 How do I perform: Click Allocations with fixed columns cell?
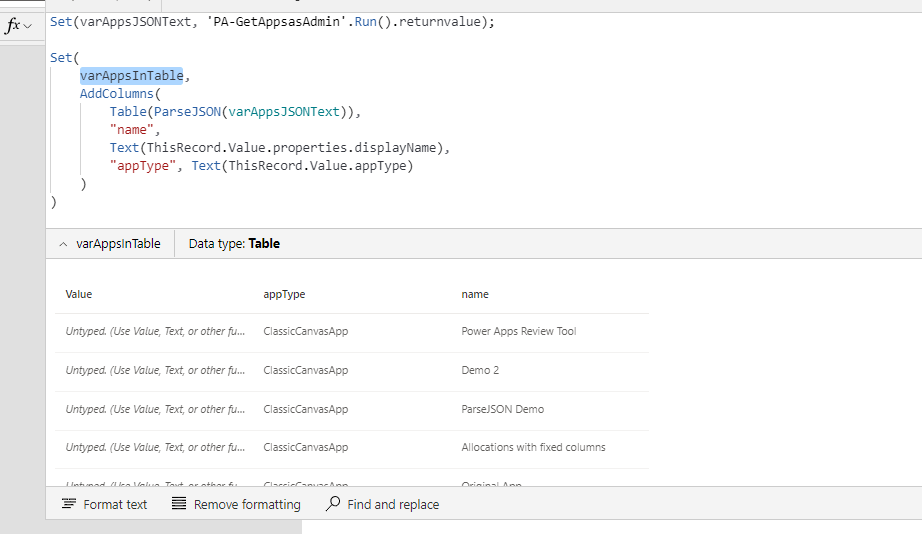[533, 447]
